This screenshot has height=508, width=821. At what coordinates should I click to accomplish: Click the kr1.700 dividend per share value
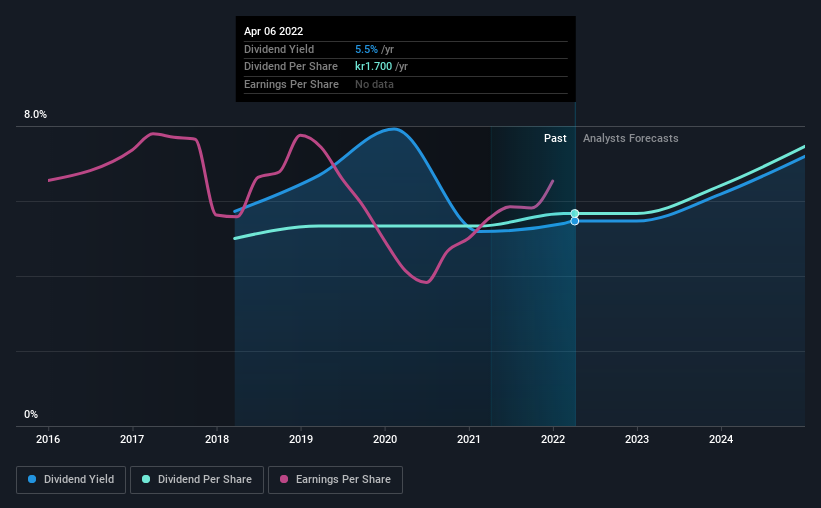[x=373, y=67]
